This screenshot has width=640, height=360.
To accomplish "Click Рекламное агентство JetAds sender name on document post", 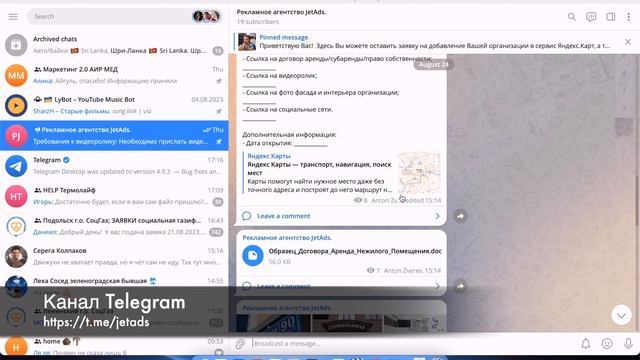I will [287, 238].
